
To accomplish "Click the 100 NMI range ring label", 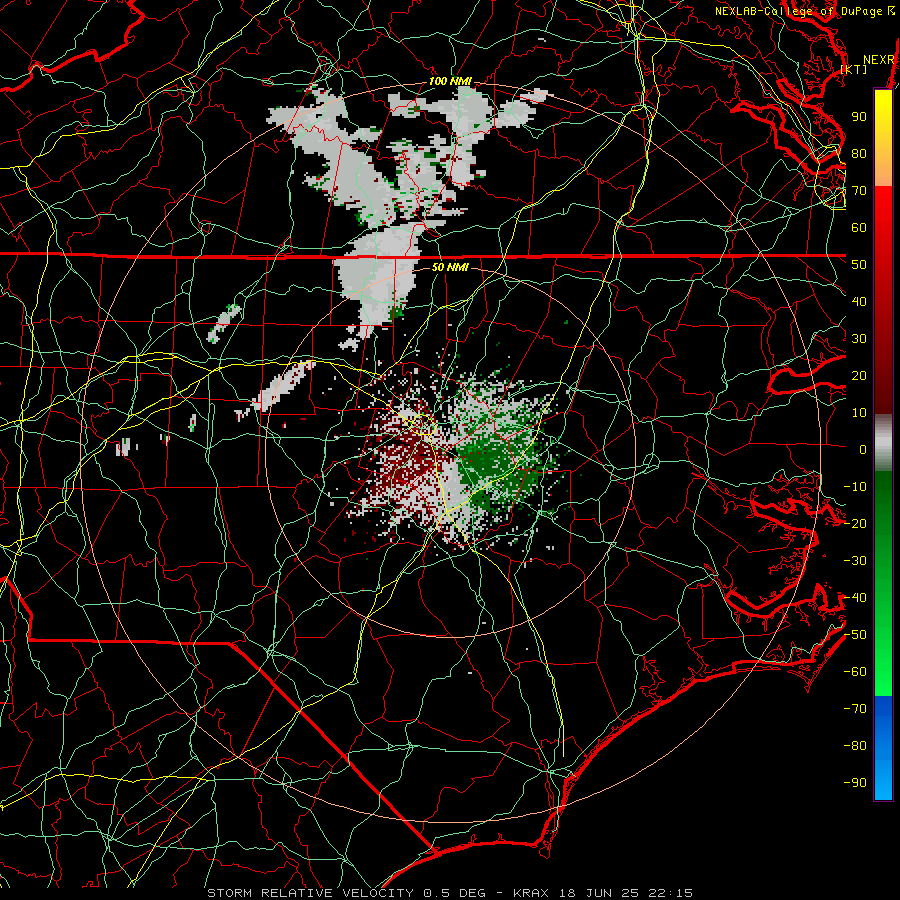I will point(449,82).
